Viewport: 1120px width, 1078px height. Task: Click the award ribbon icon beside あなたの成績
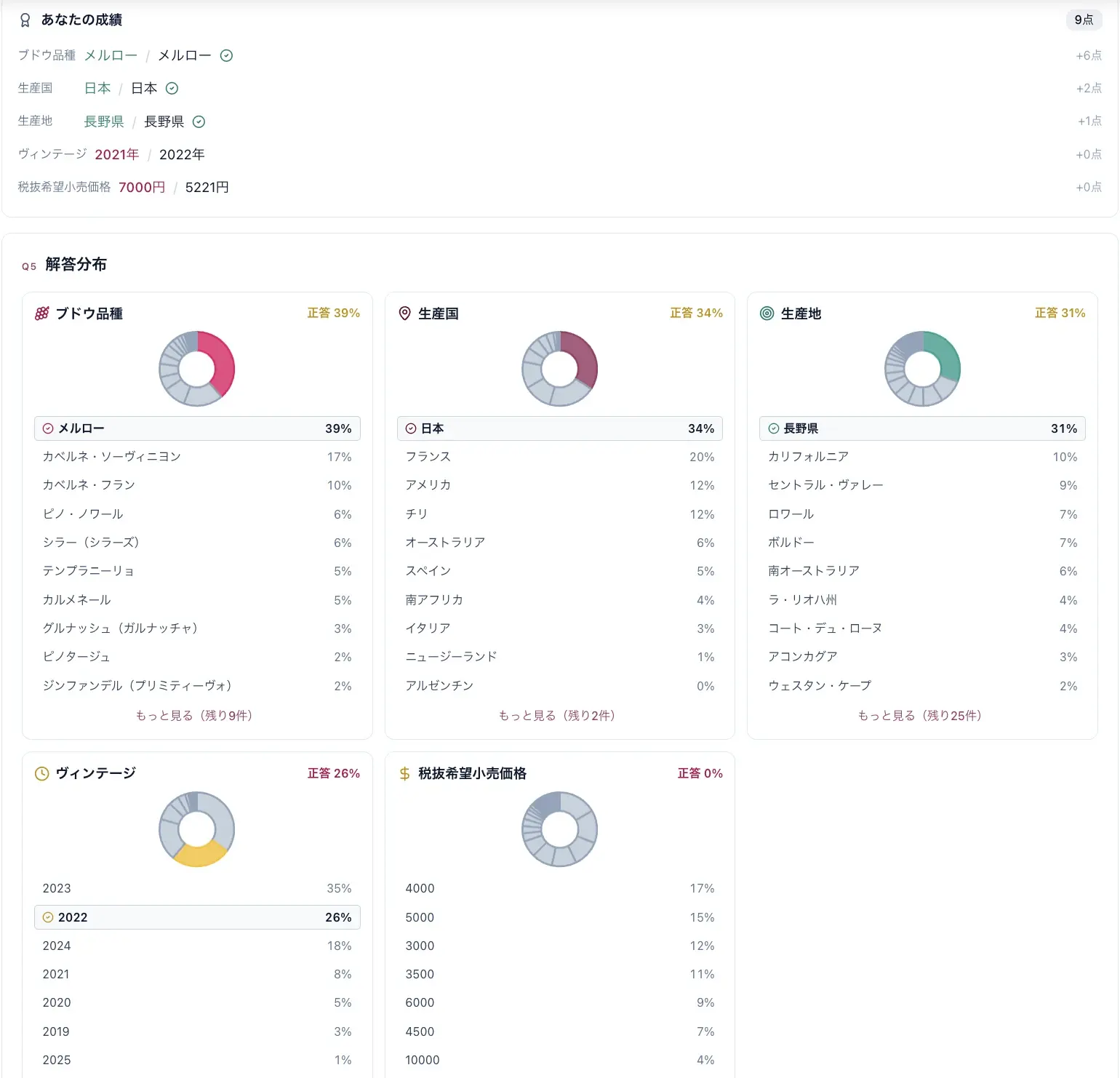(x=25, y=20)
